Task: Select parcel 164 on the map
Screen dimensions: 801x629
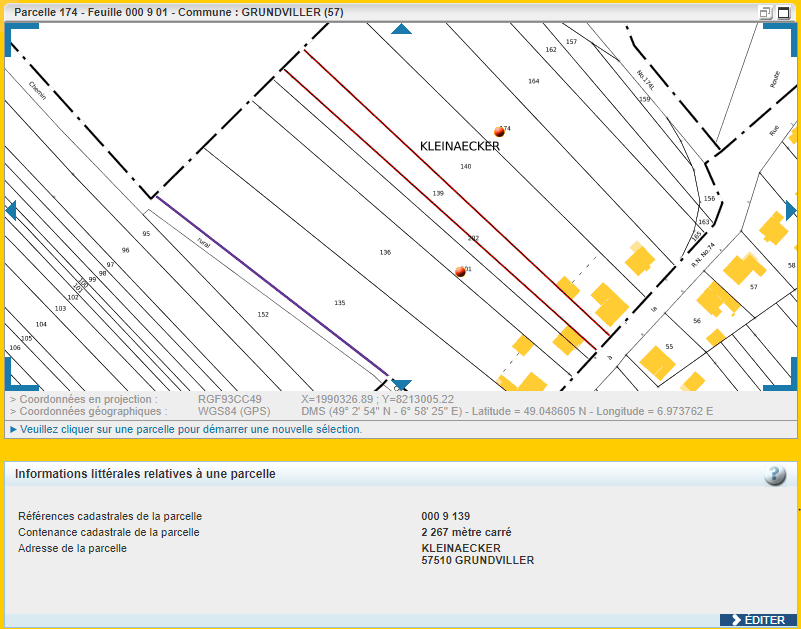Action: point(533,81)
